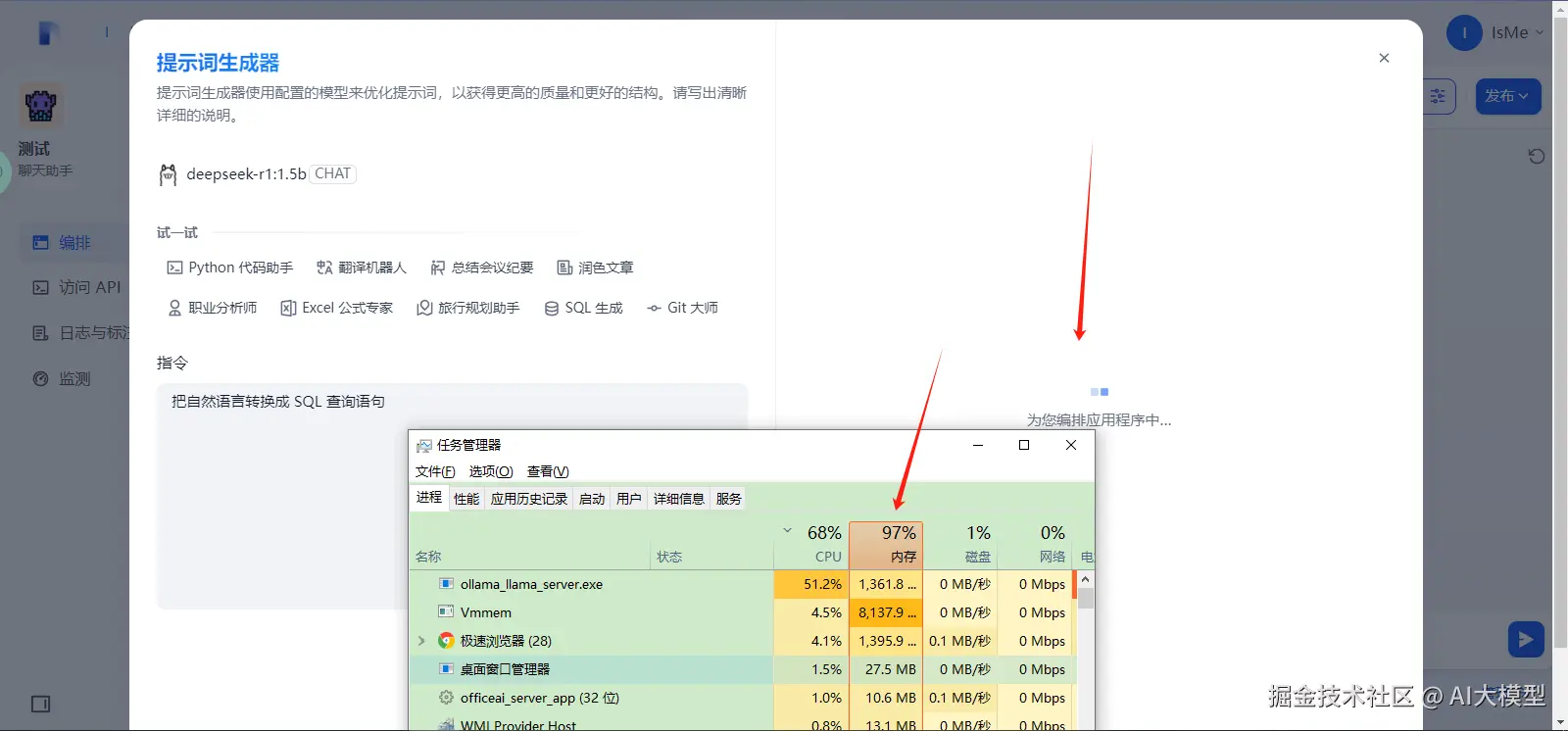Close the prompt generator dialog
Screen dimensions: 1568x731
click(x=1384, y=58)
